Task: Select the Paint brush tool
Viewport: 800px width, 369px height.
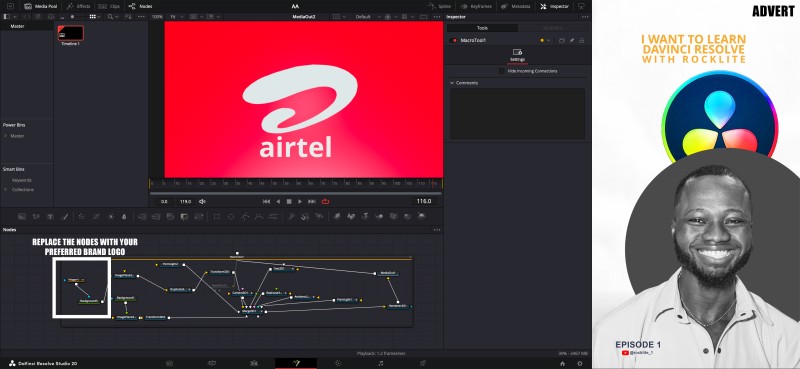Action: click(64, 216)
